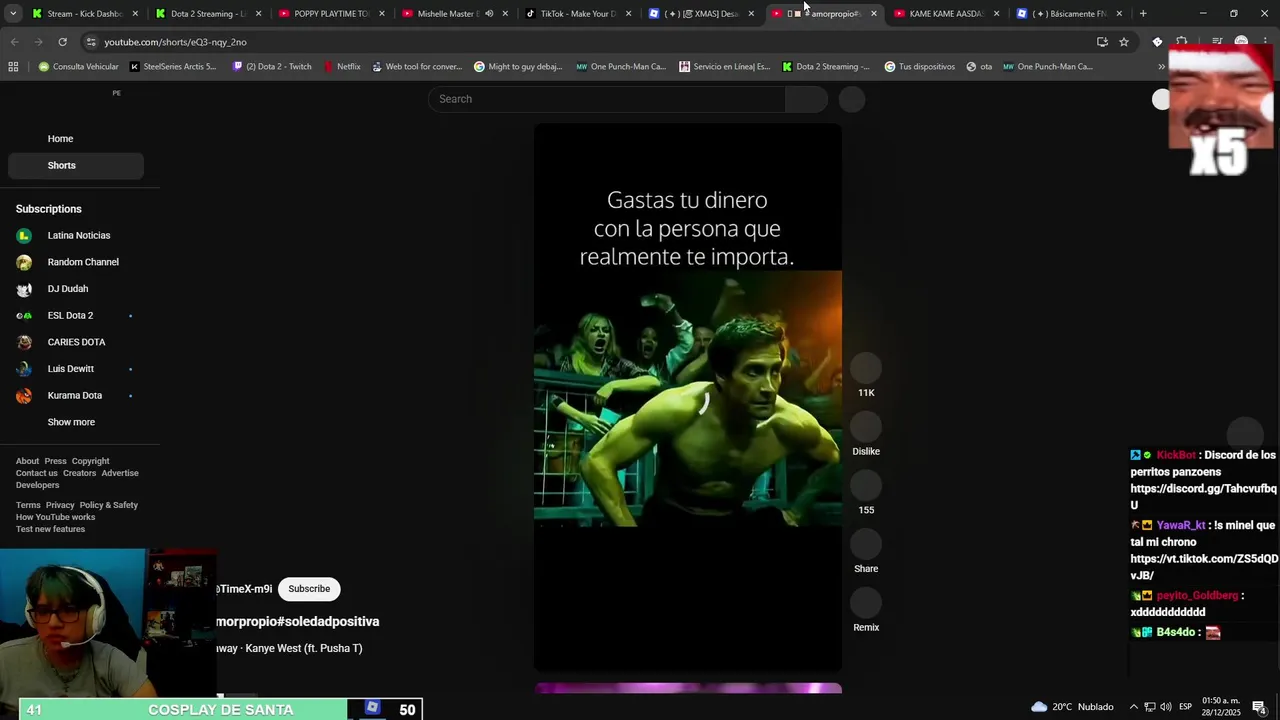
Task: Open the Share button for the short
Action: pos(866,545)
